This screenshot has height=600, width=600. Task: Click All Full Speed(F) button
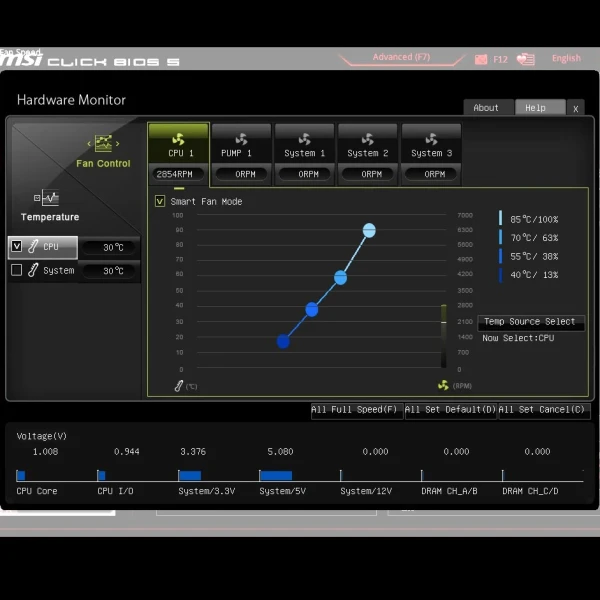(356, 410)
